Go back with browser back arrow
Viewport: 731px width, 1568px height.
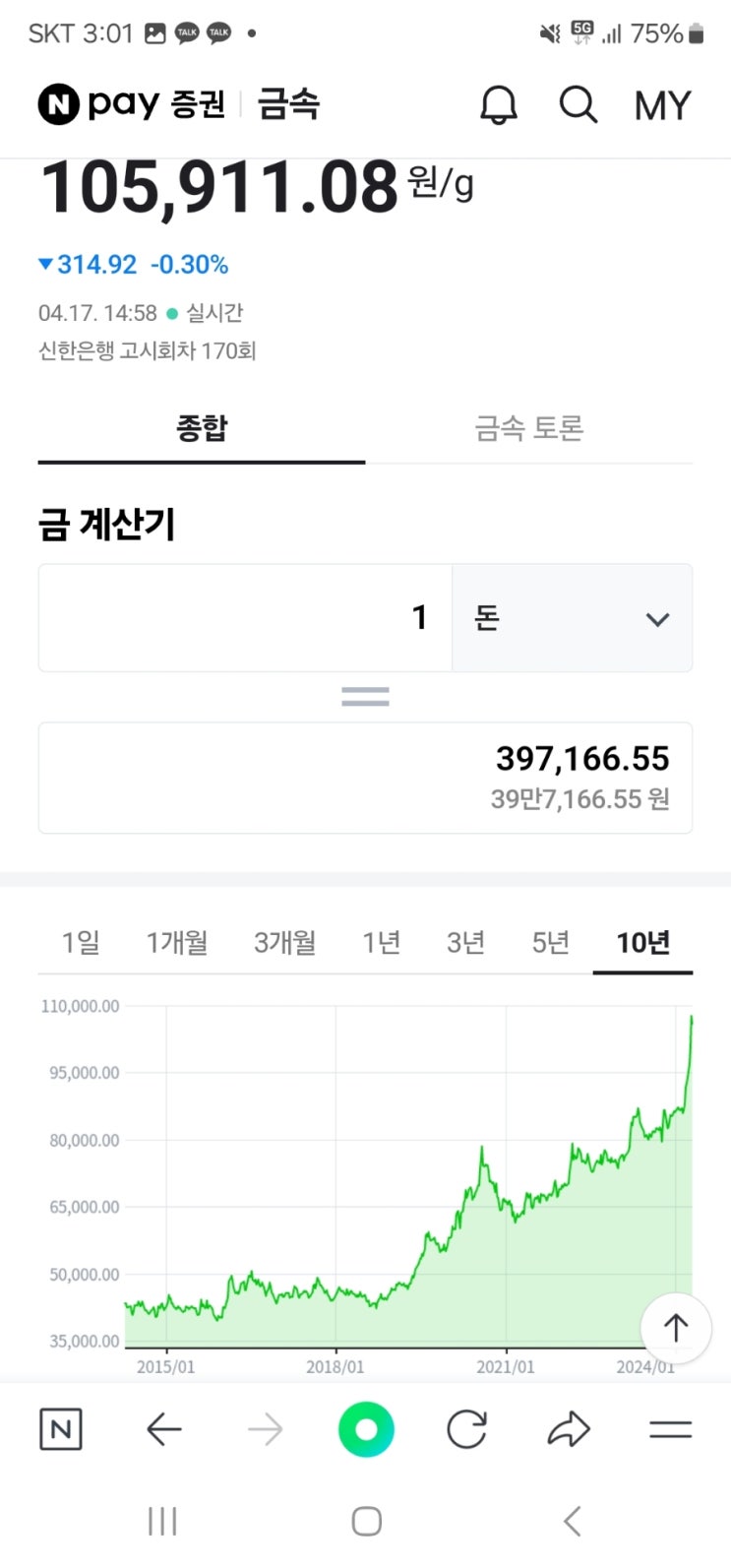coord(164,1429)
